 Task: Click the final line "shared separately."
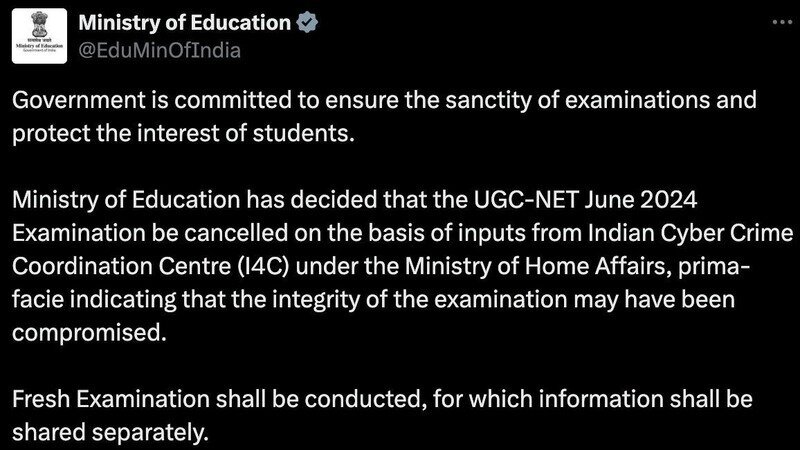pos(111,433)
